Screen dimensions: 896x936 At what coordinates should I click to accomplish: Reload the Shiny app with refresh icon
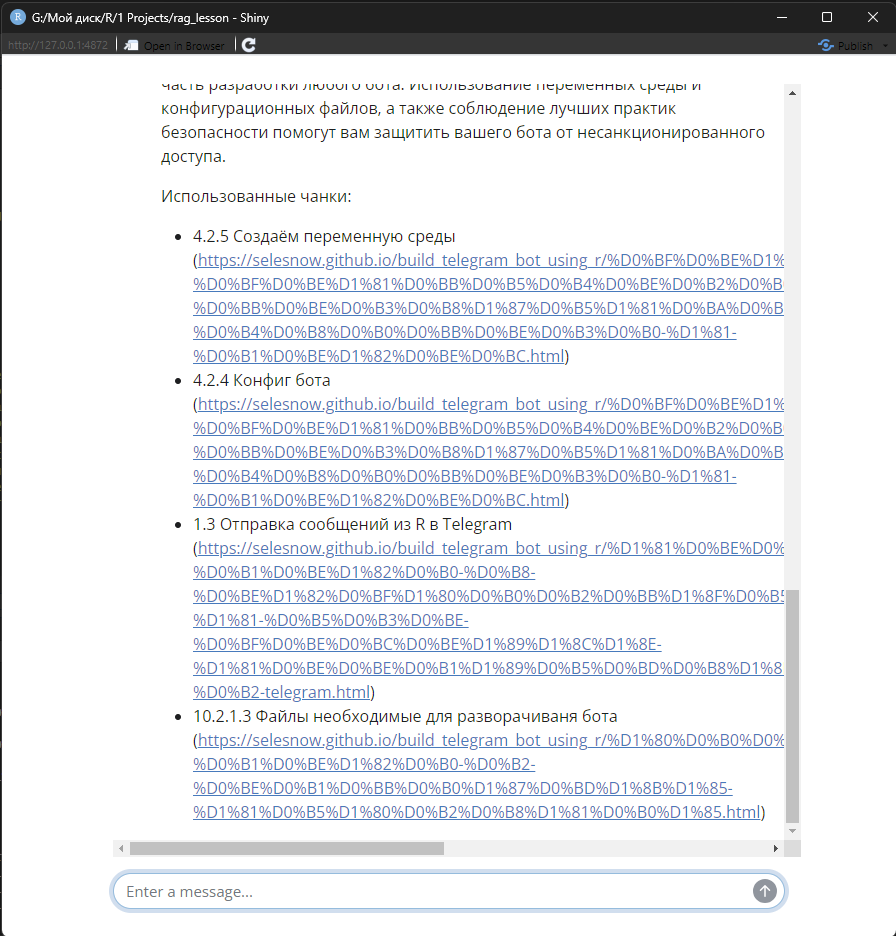tap(249, 45)
